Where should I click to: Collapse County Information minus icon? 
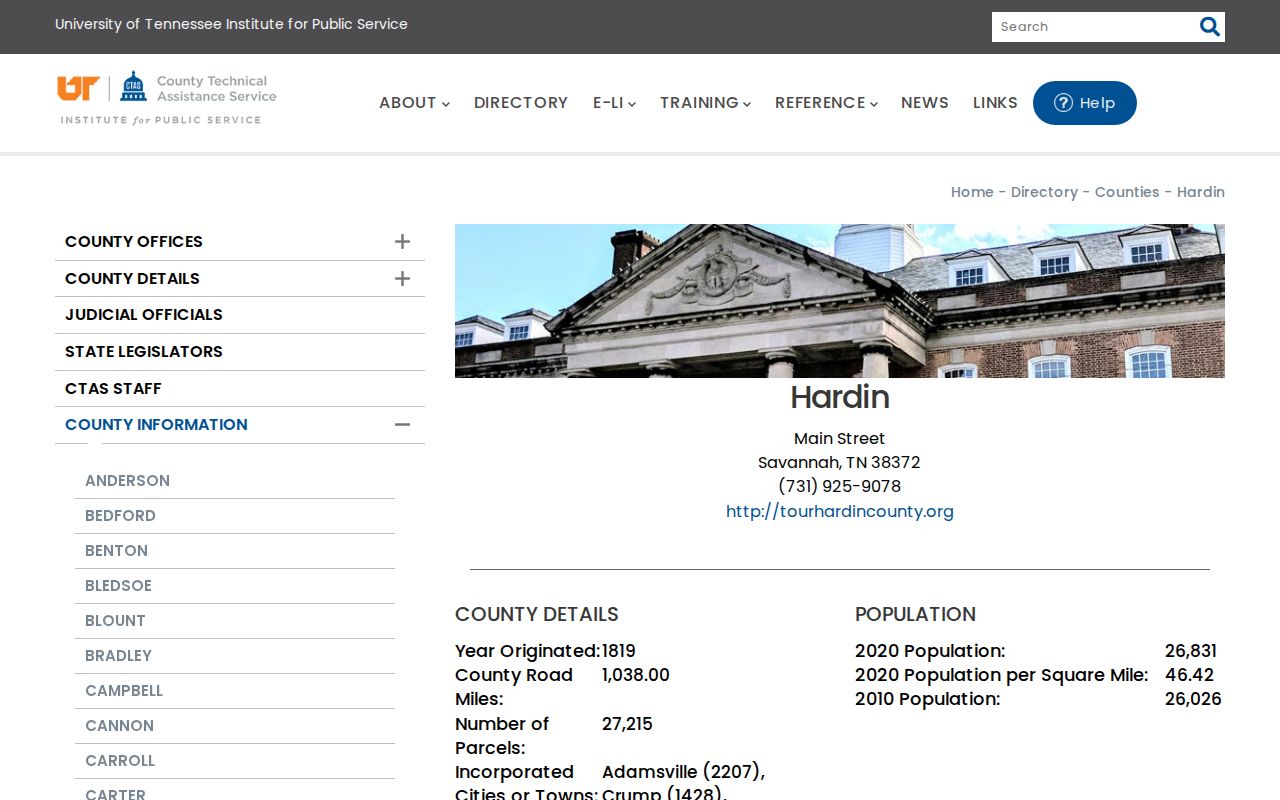coord(402,424)
